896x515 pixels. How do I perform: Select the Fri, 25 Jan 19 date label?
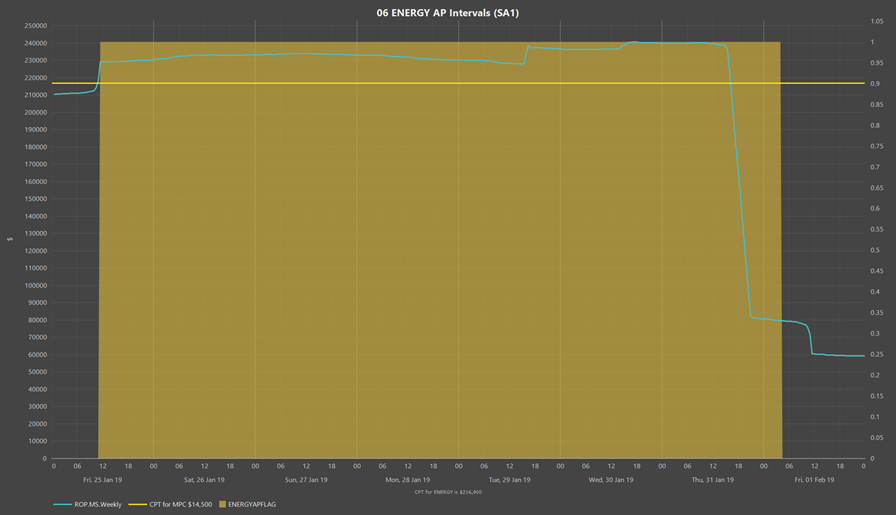pyautogui.click(x=103, y=480)
